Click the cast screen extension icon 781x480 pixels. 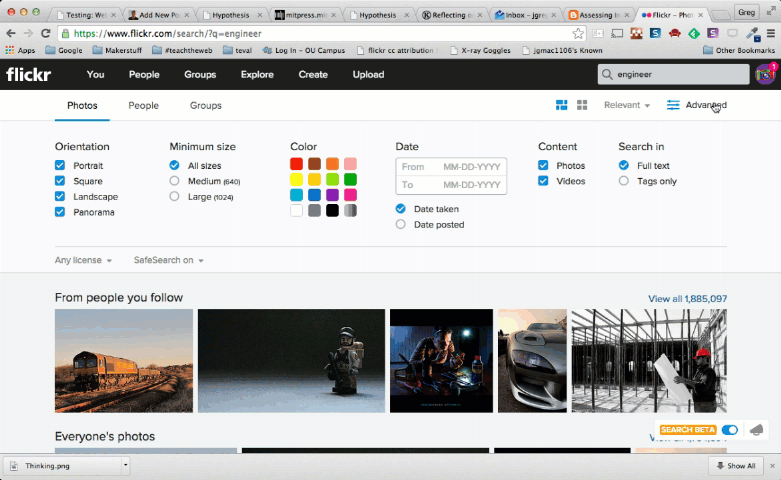[x=617, y=33]
